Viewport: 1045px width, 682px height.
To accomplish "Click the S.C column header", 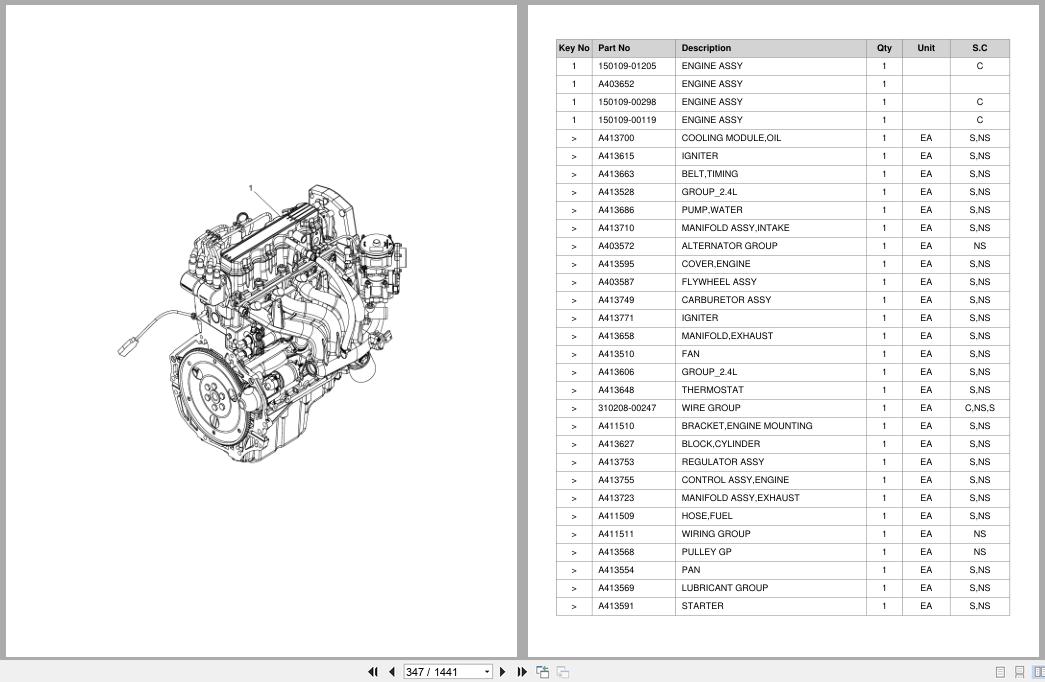I will (x=980, y=48).
